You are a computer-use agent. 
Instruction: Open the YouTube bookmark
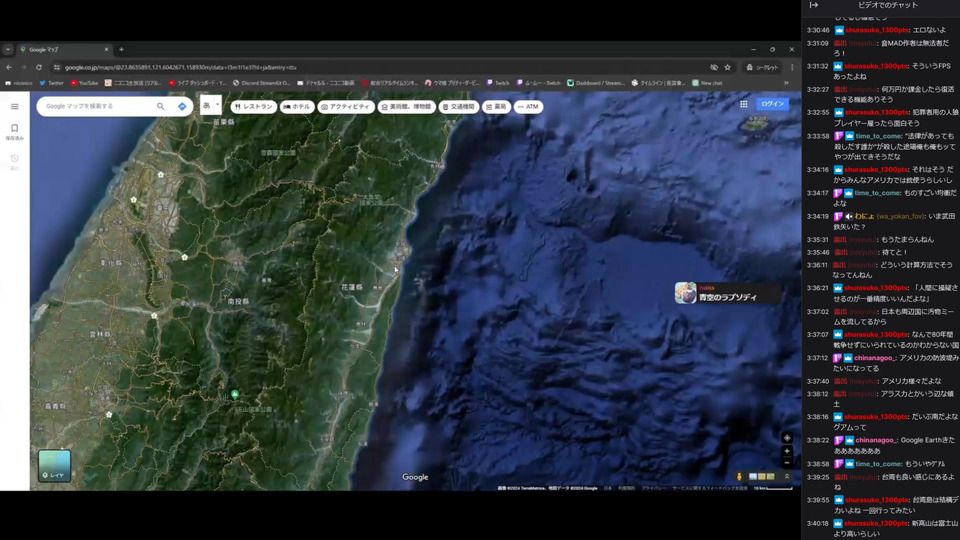[x=84, y=83]
